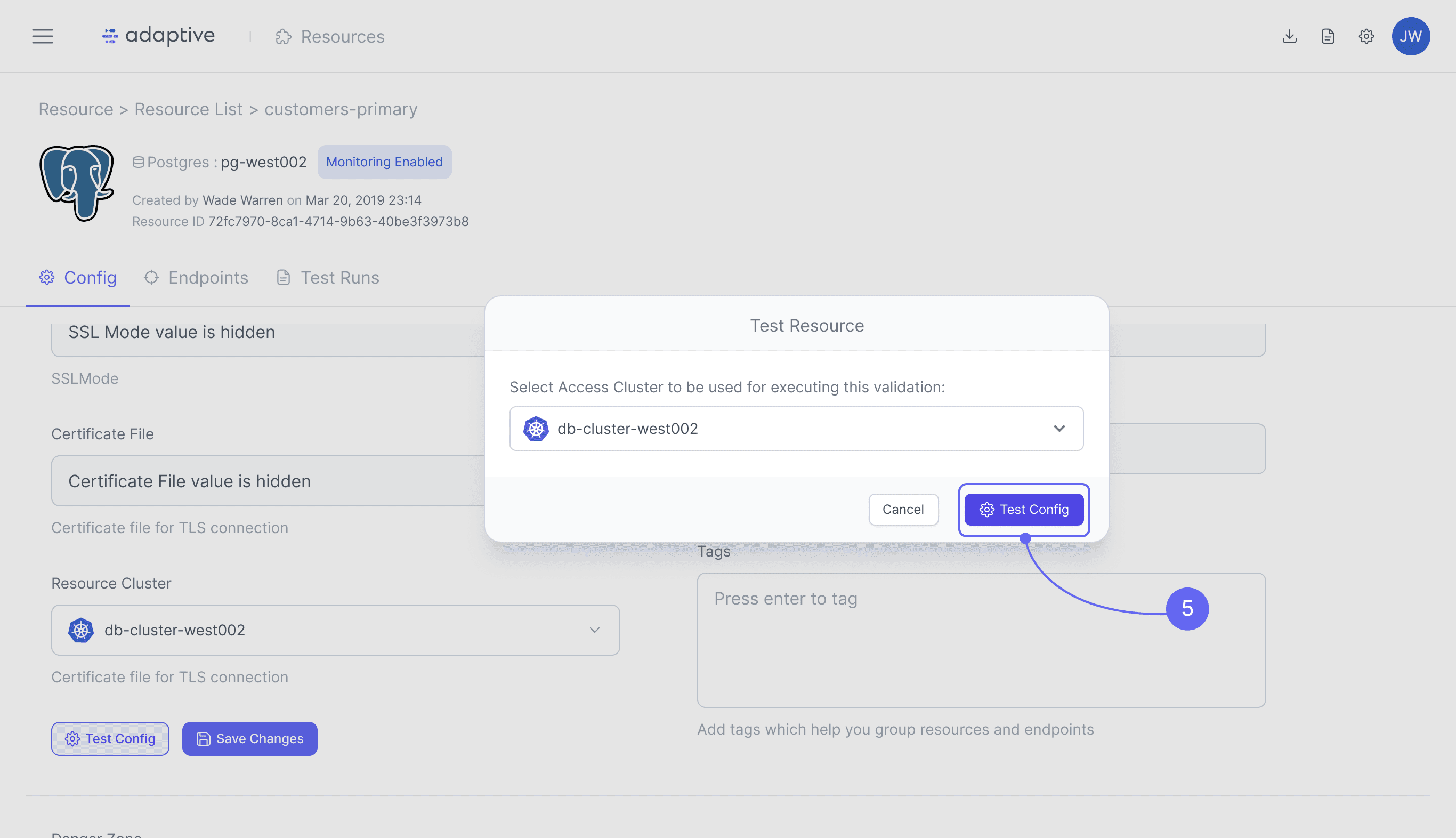This screenshot has height=838, width=1456.
Task: Expand the Access Cluster dropdown chevron
Action: [1059, 428]
